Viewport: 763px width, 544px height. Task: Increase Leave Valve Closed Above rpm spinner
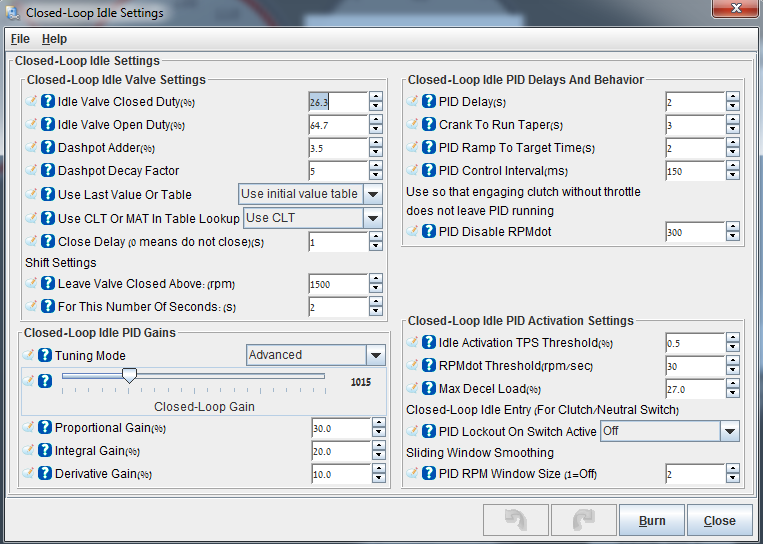tap(376, 279)
